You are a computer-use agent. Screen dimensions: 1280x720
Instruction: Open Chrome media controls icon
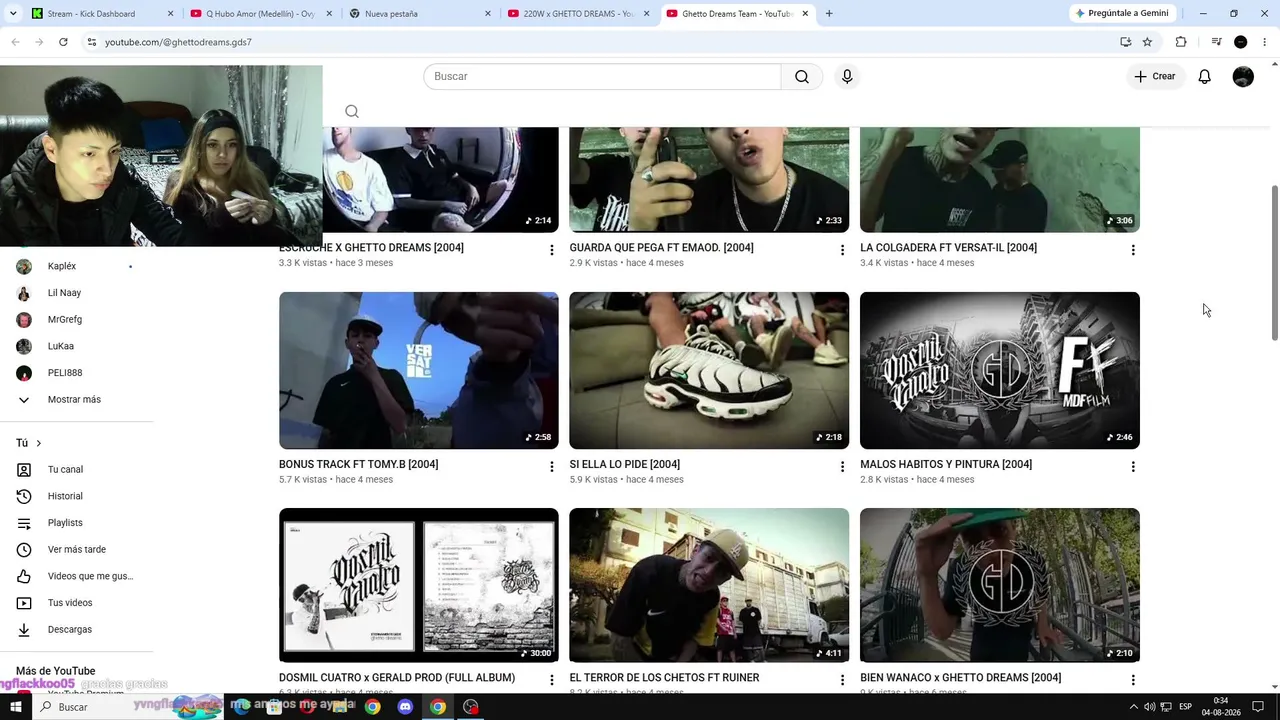(1216, 42)
